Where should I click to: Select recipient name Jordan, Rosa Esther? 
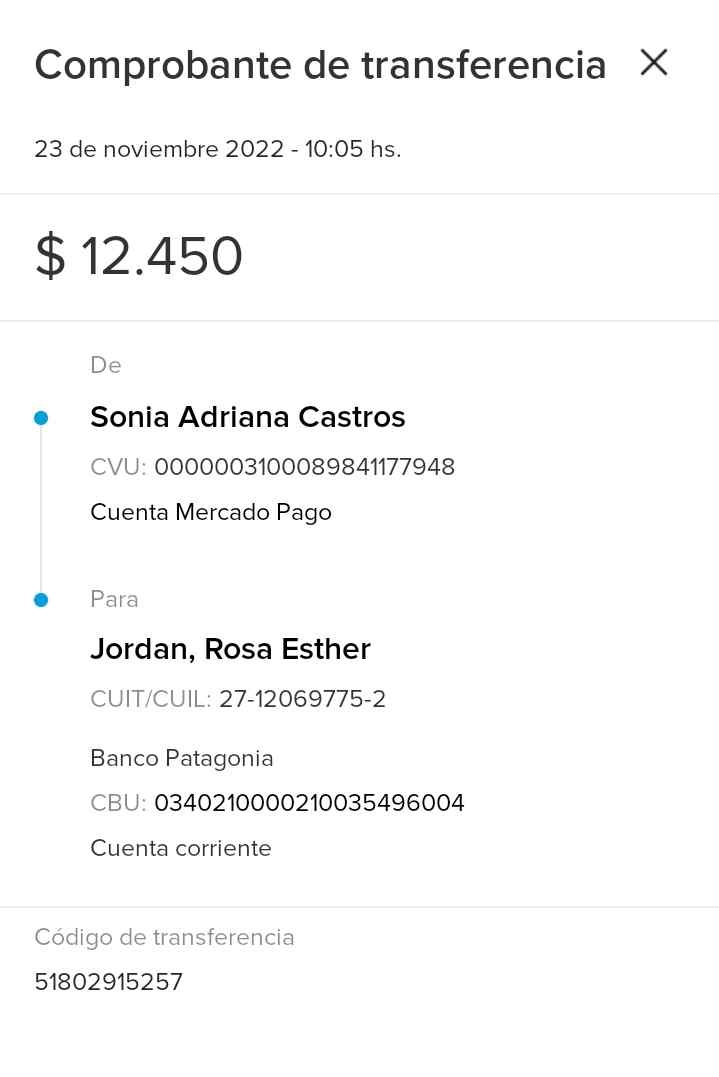230,649
